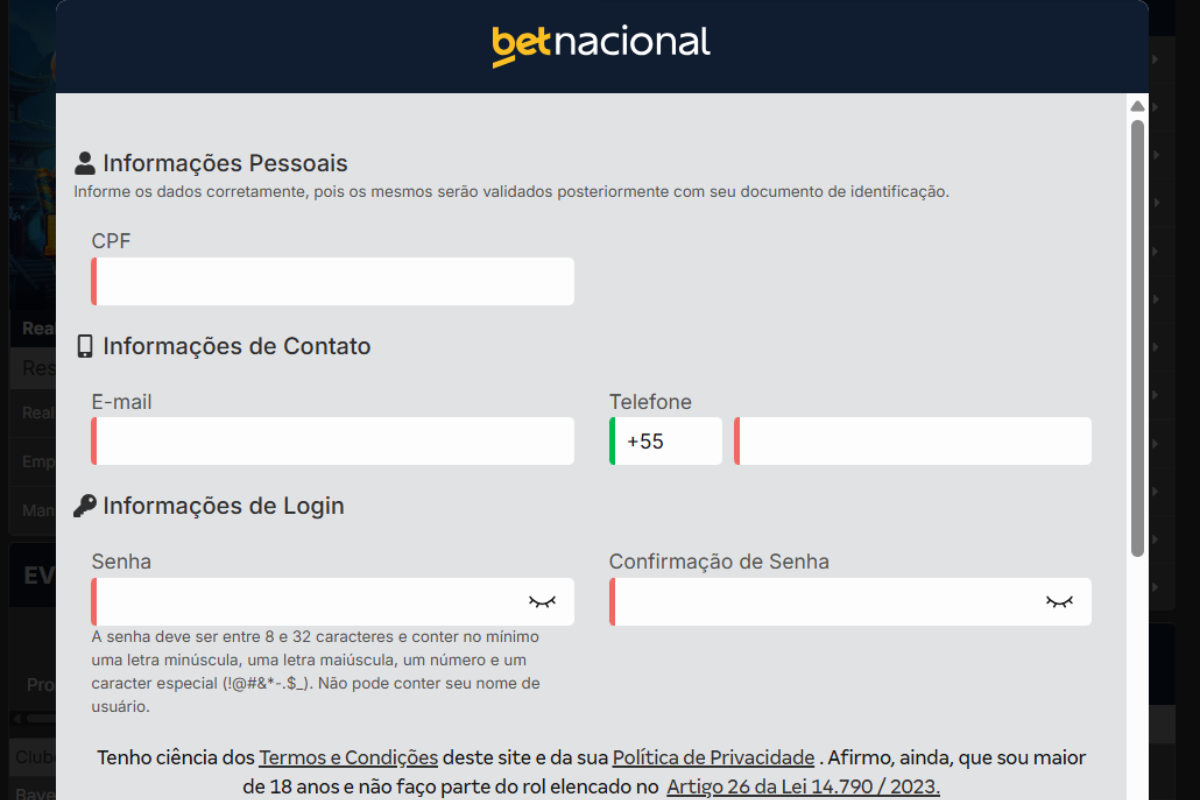Screen dimensions: 1200x800
Task: Focus the E-mail input field
Action: (x=332, y=441)
